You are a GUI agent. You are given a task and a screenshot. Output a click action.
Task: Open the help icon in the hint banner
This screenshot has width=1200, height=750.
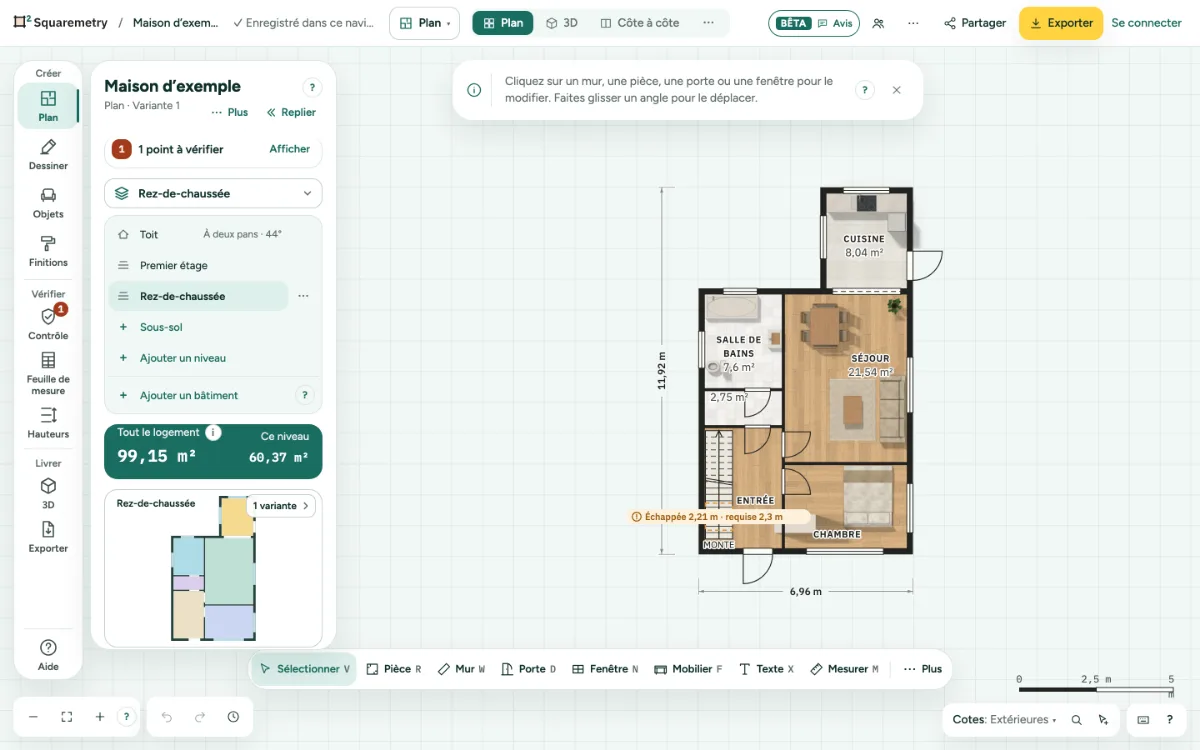coord(865,90)
